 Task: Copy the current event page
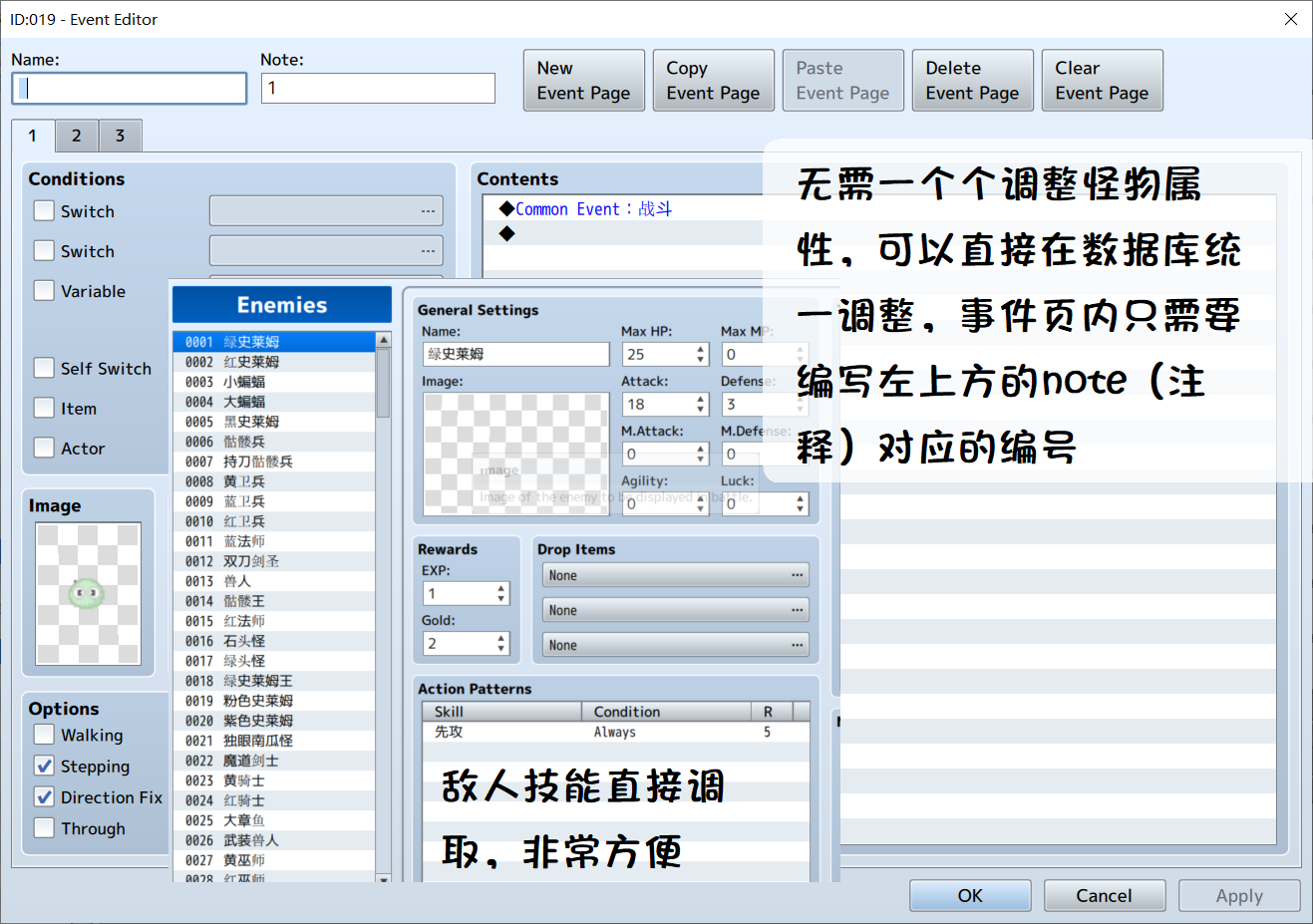(714, 81)
